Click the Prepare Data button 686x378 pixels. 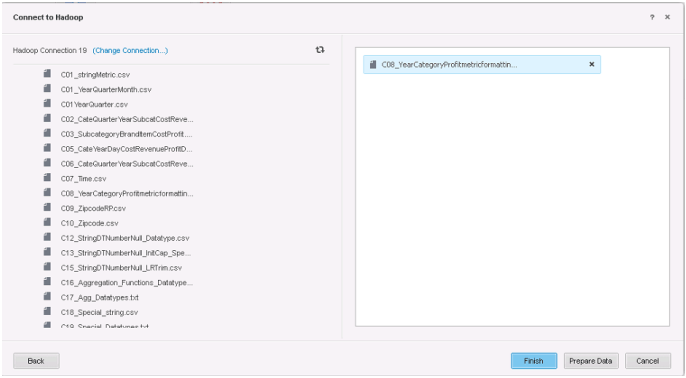(591, 361)
